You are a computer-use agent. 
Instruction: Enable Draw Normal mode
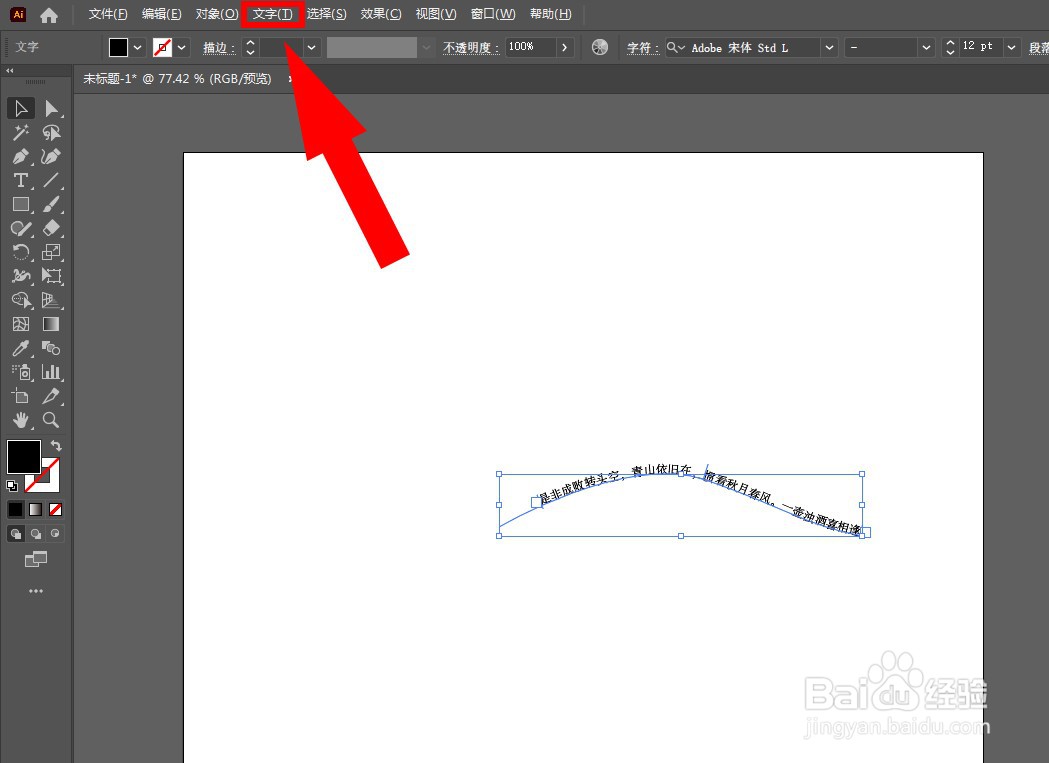(15, 534)
